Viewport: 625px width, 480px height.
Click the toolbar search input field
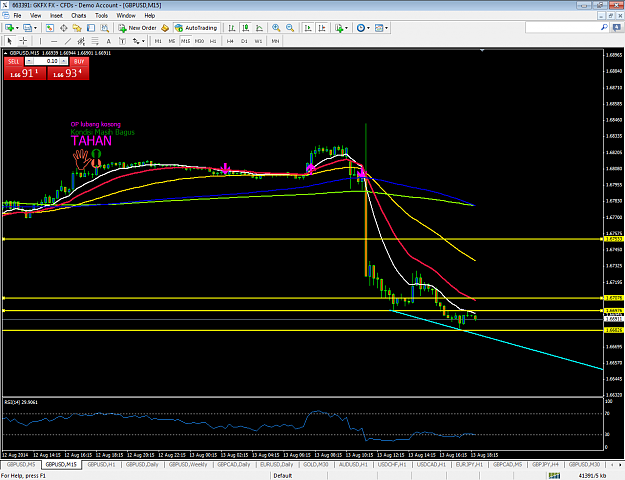coord(563,27)
